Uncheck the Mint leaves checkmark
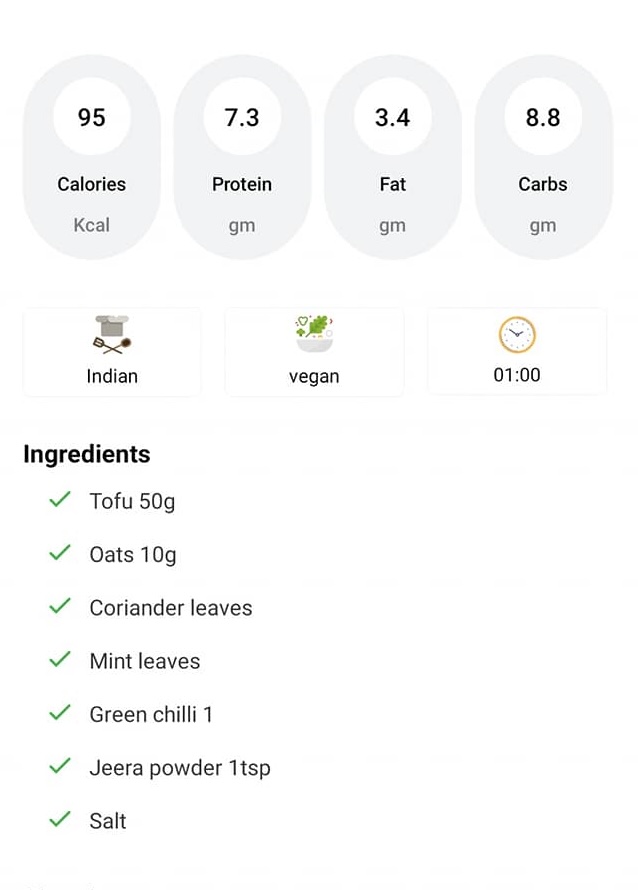 point(60,659)
